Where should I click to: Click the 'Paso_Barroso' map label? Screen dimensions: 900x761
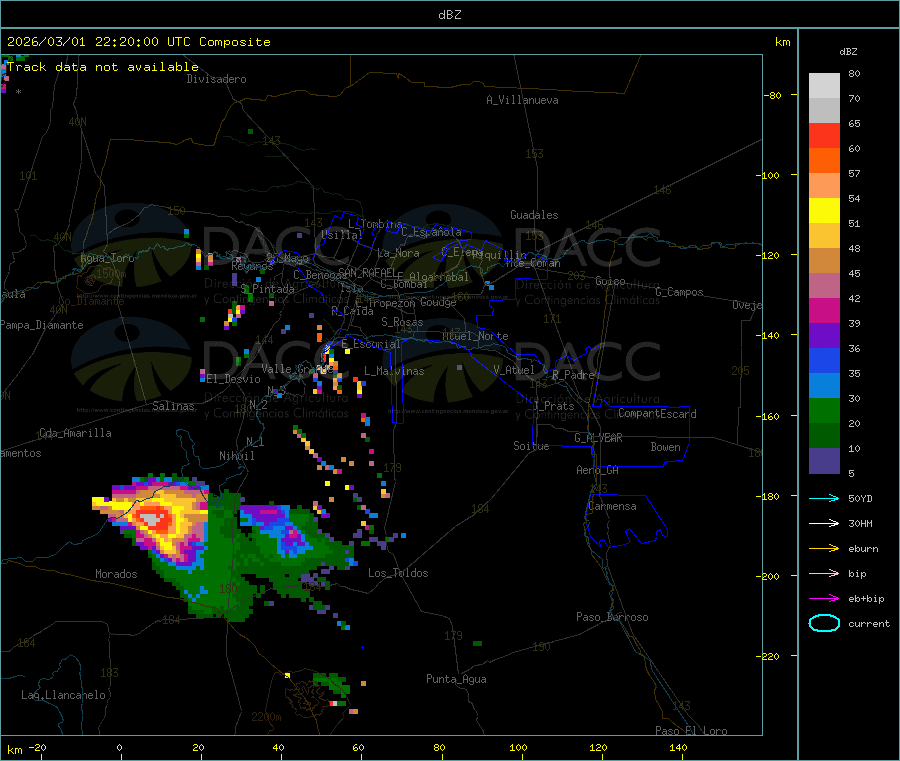pos(612,617)
